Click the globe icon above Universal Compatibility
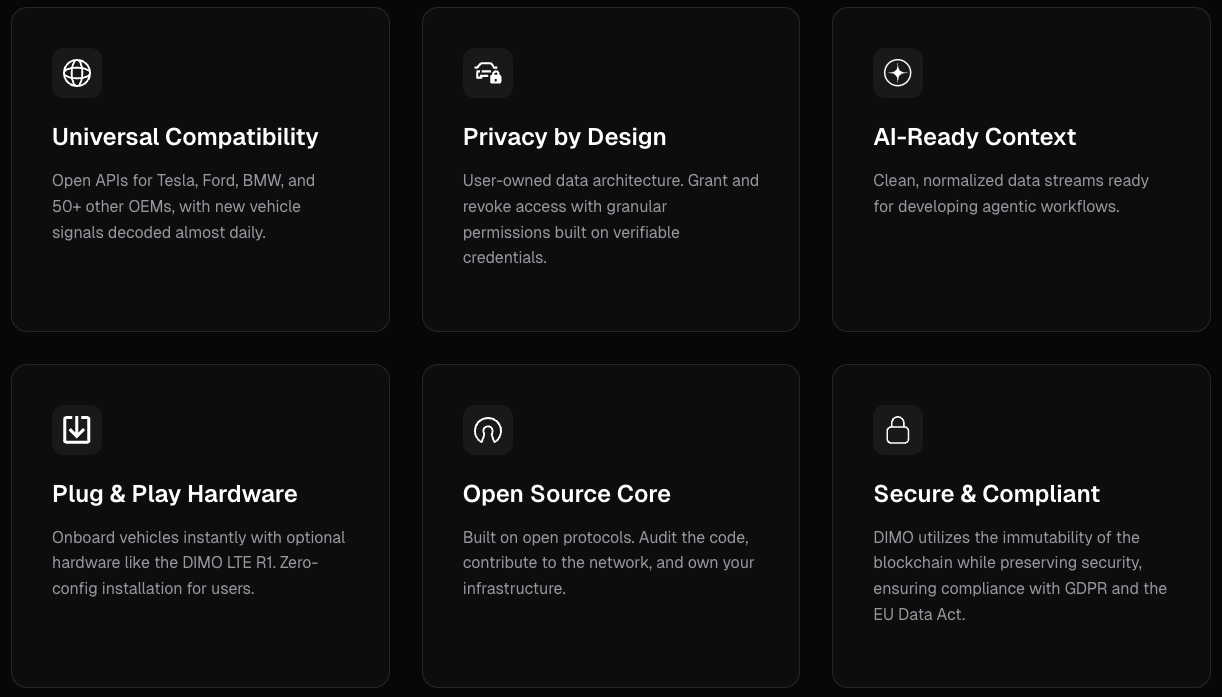Screen dimensions: 1222x697 tap(77, 72)
